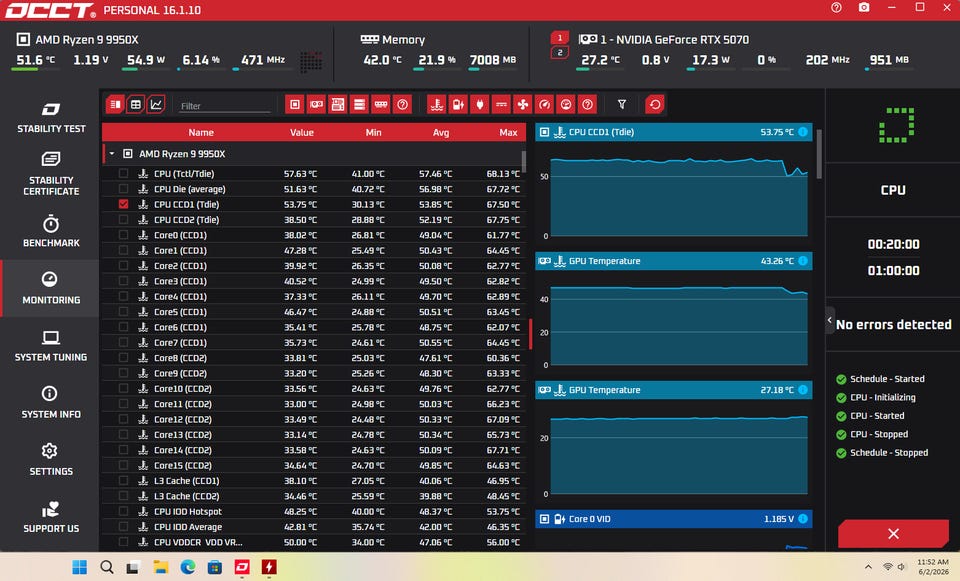
Task: Toggle unknown hardware filter icon
Action: point(402,105)
